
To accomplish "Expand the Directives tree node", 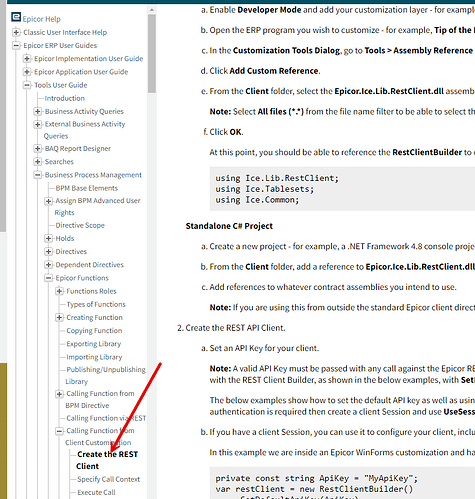I will coord(48,251).
